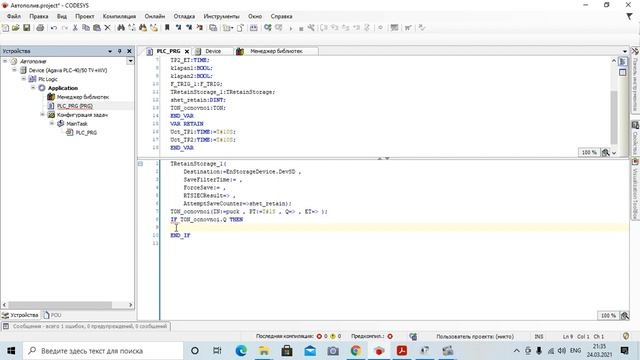Open Find with the binoculars icon
Viewport: 640px width, 360px height.
pyautogui.click(x=121, y=28)
